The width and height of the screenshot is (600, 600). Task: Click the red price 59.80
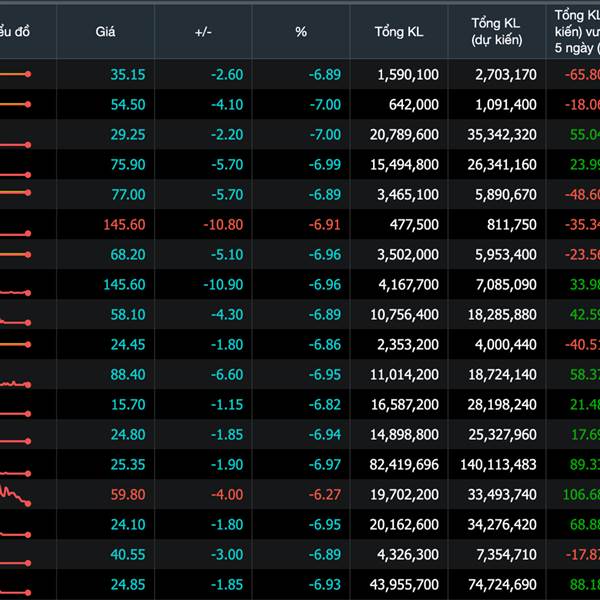(128, 494)
